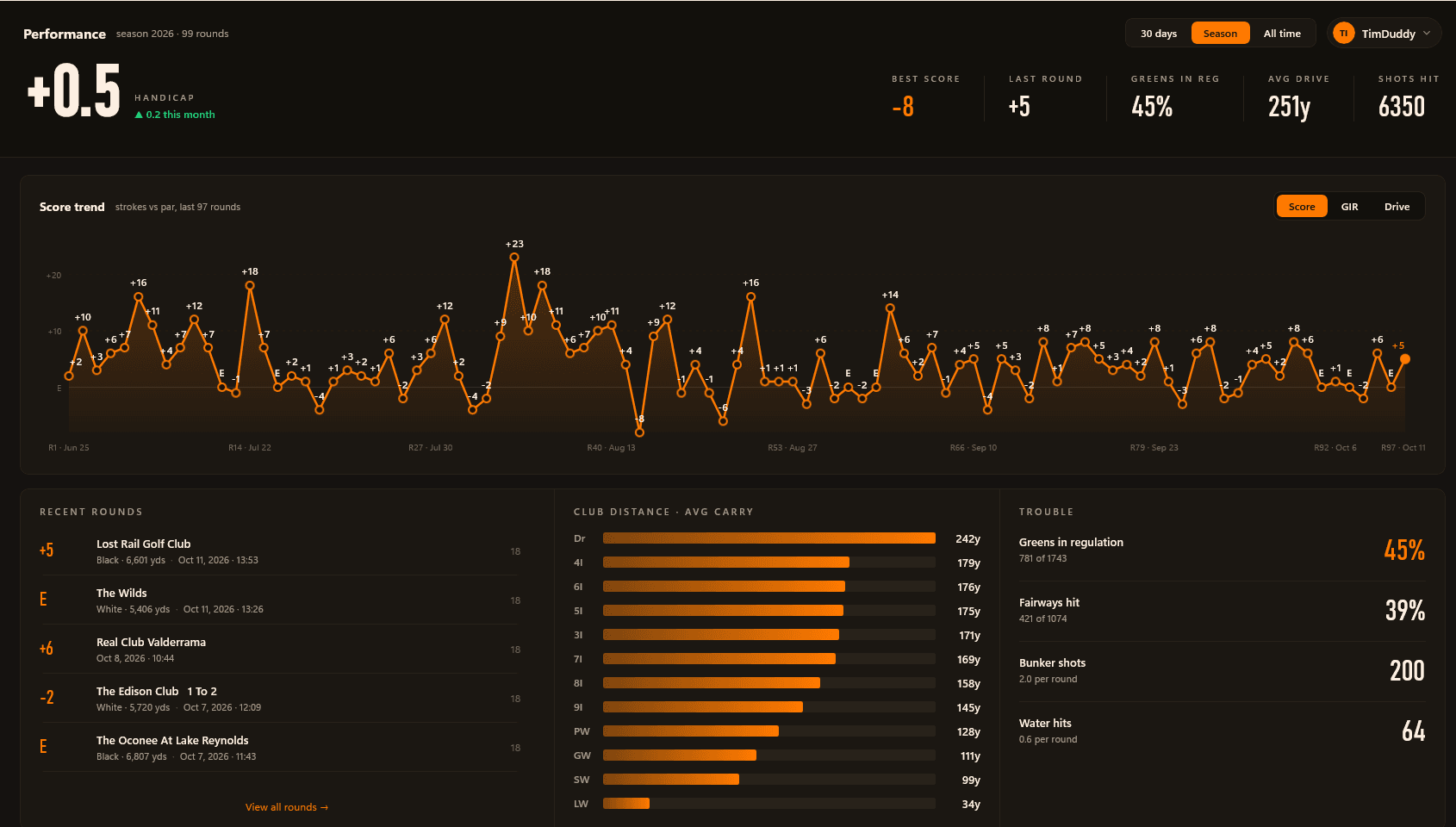Click the Last Round +5 stat
The image size is (1456, 827).
[1045, 97]
